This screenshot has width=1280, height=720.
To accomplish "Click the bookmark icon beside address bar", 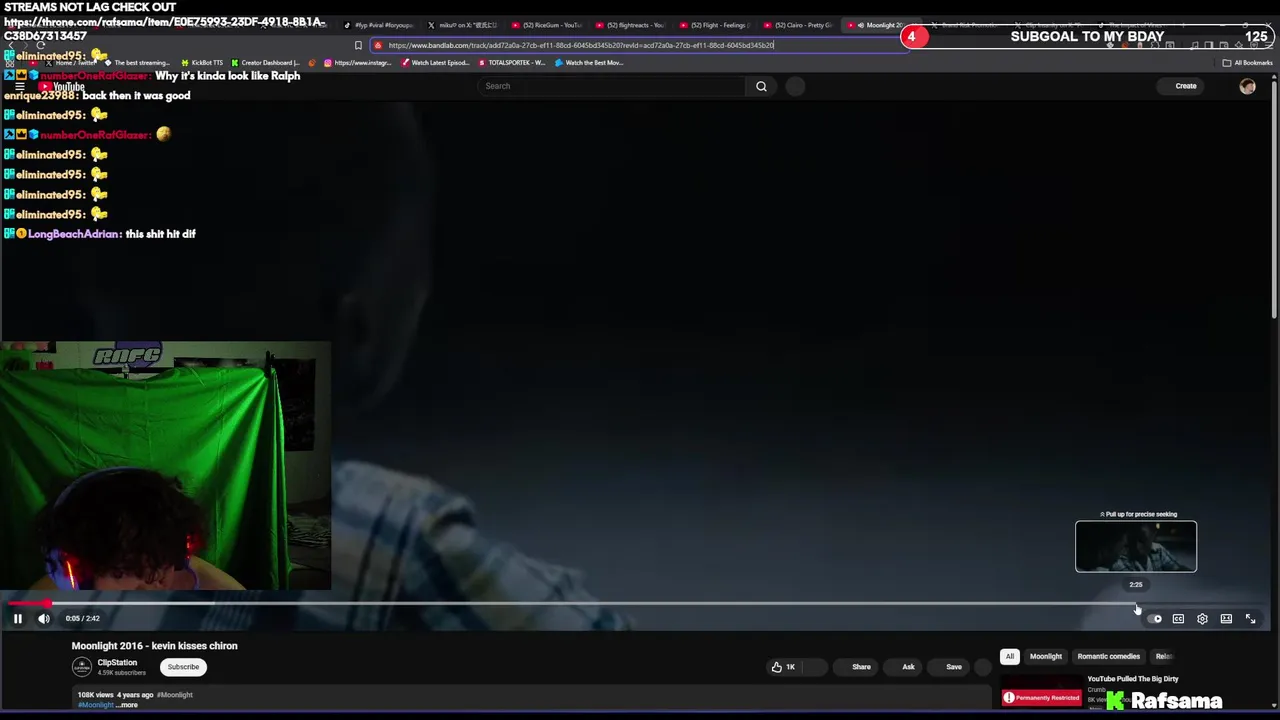I will [358, 45].
